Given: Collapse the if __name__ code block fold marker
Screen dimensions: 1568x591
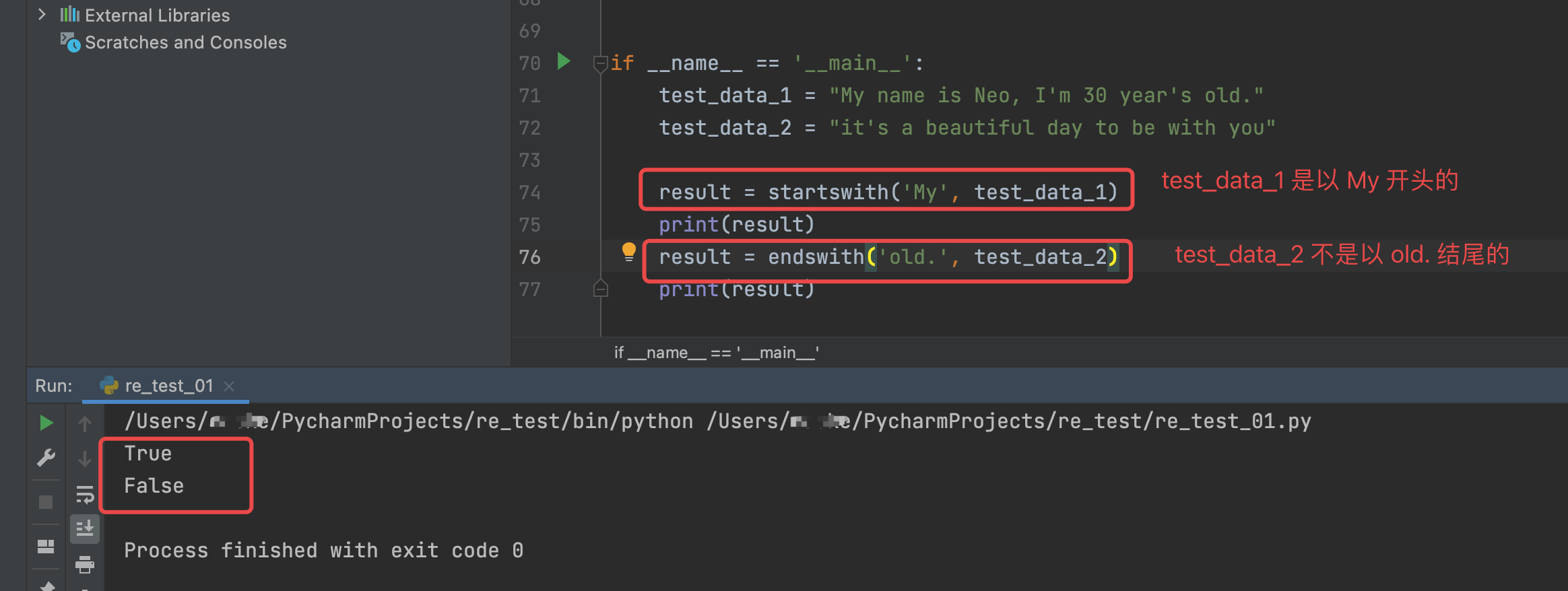Looking at the screenshot, I should point(600,64).
